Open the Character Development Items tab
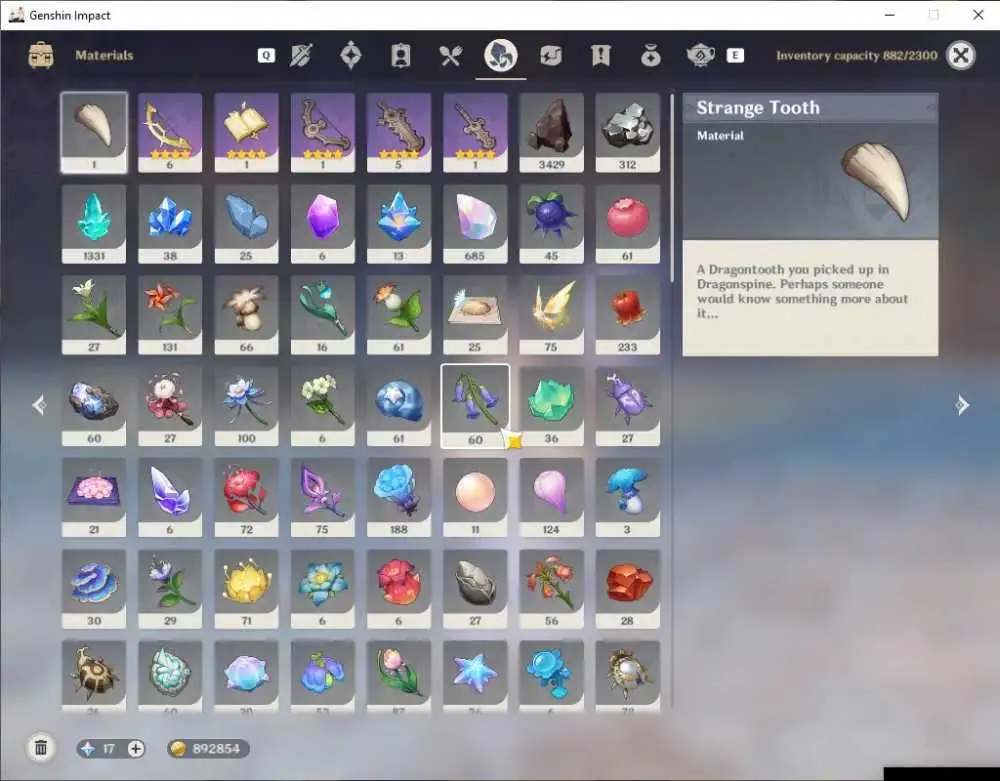This screenshot has width=1000, height=781. [401, 55]
